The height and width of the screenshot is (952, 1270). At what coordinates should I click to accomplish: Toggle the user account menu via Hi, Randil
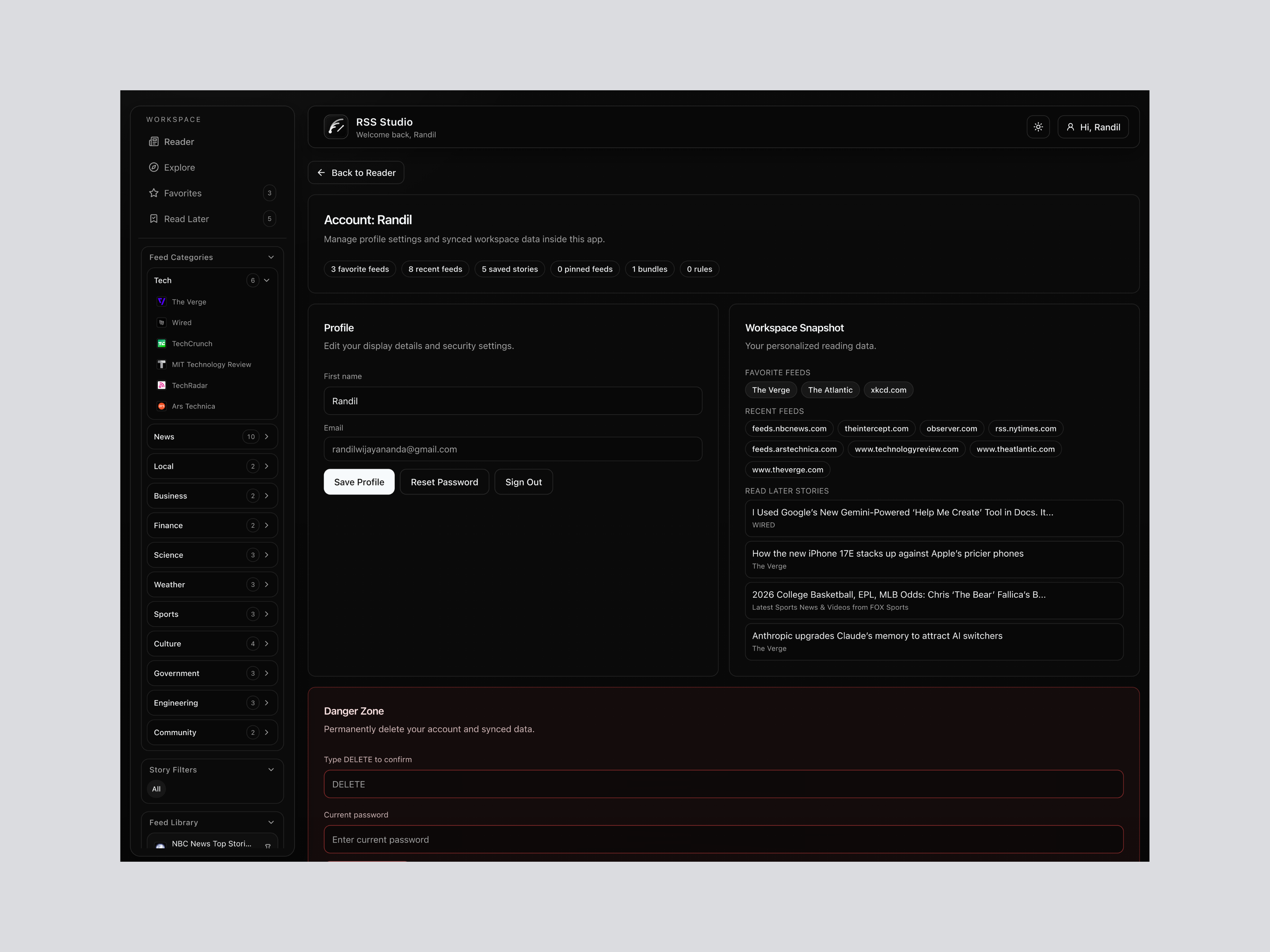click(x=1093, y=127)
